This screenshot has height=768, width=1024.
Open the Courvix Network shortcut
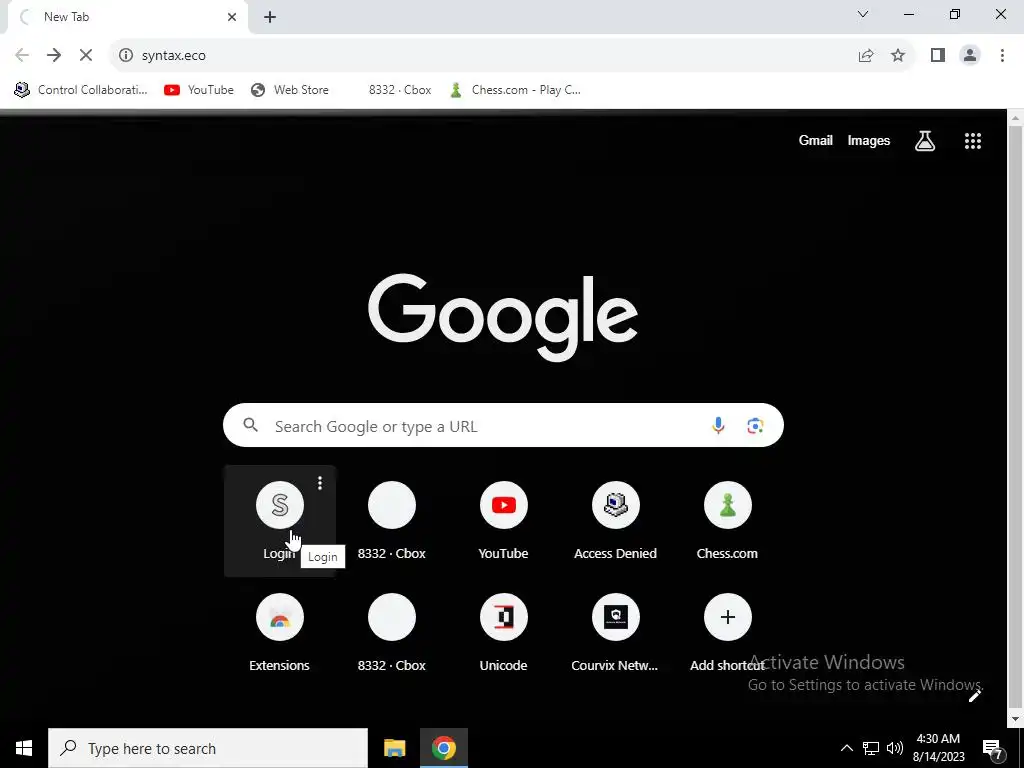615,633
